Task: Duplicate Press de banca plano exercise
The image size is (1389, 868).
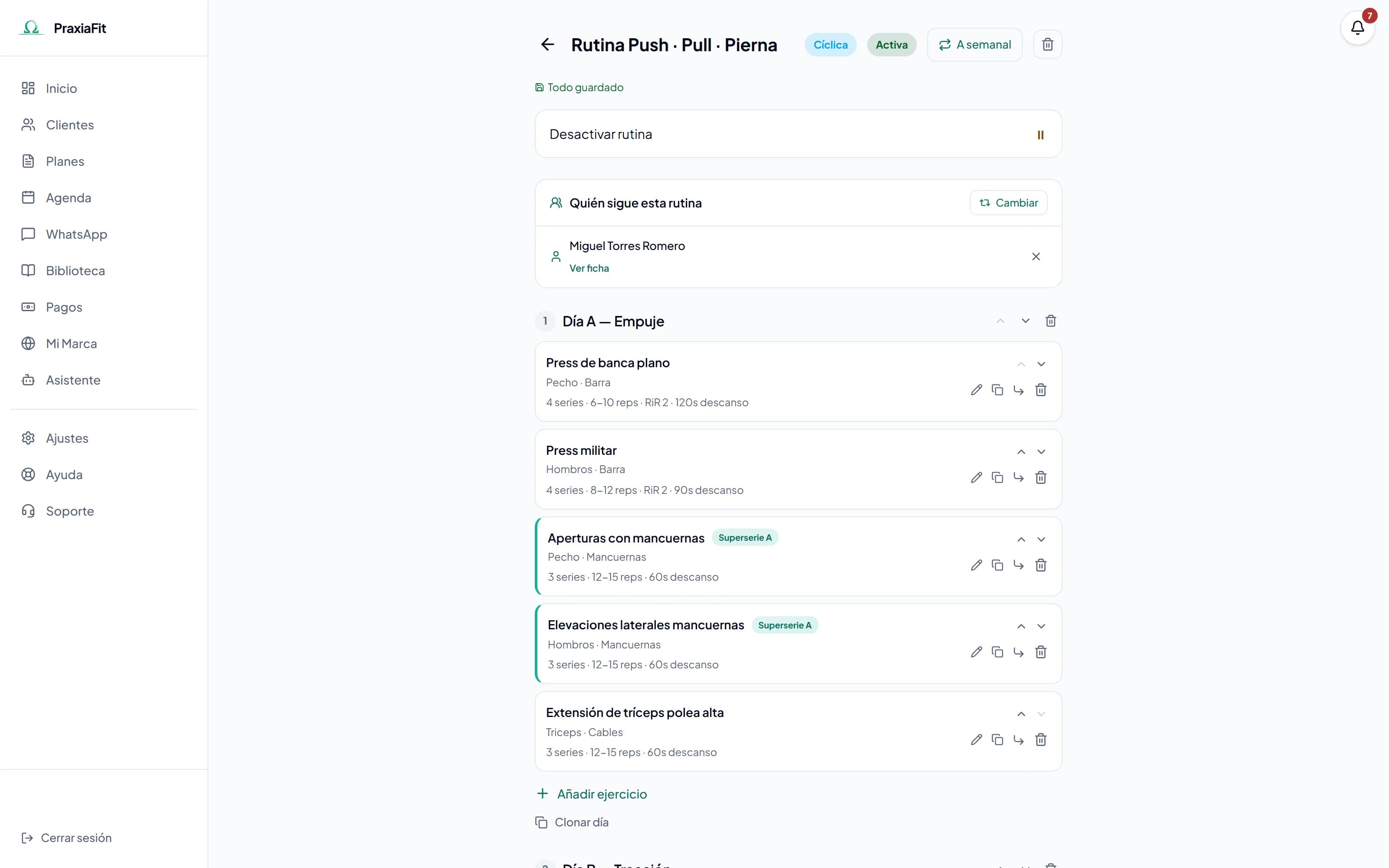Action: click(x=997, y=390)
